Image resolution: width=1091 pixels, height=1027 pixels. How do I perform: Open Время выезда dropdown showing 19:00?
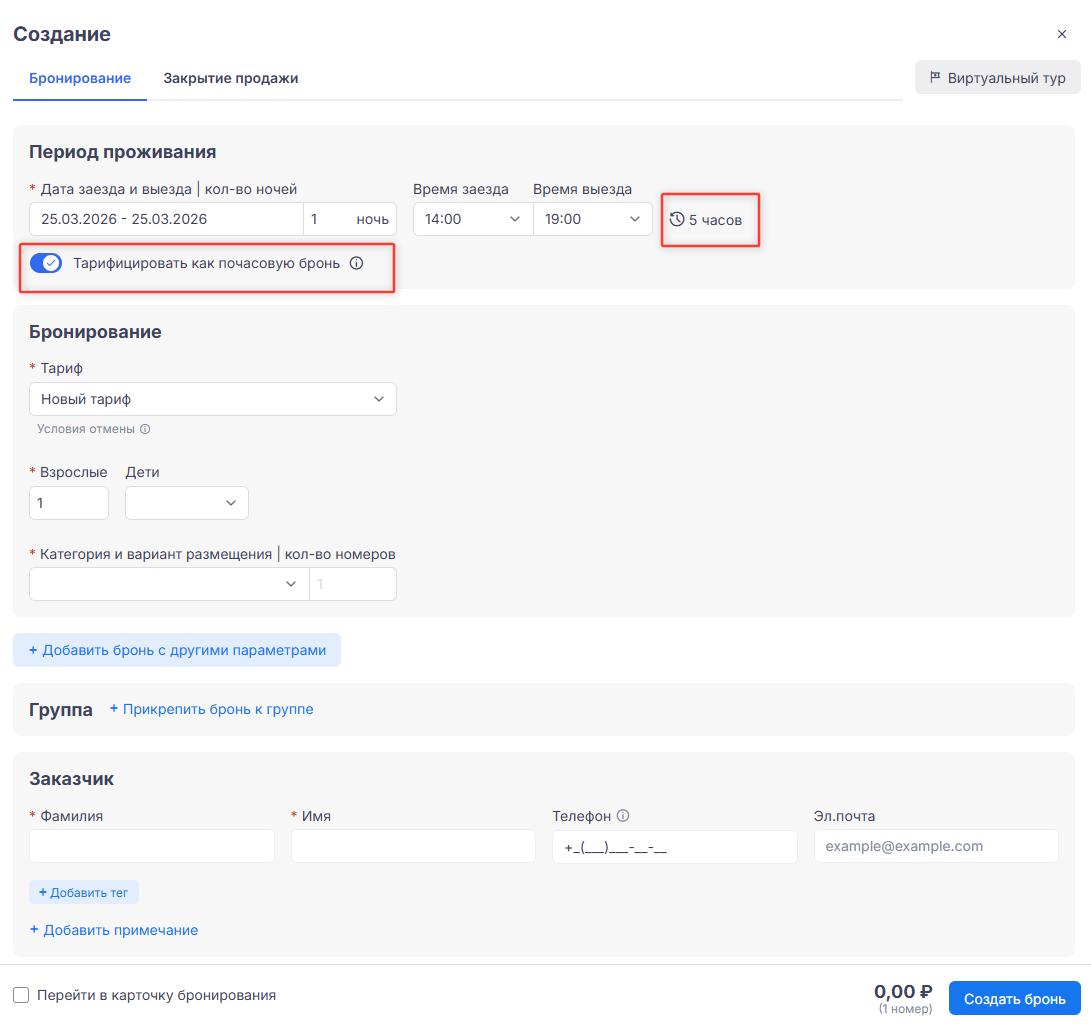coord(592,219)
